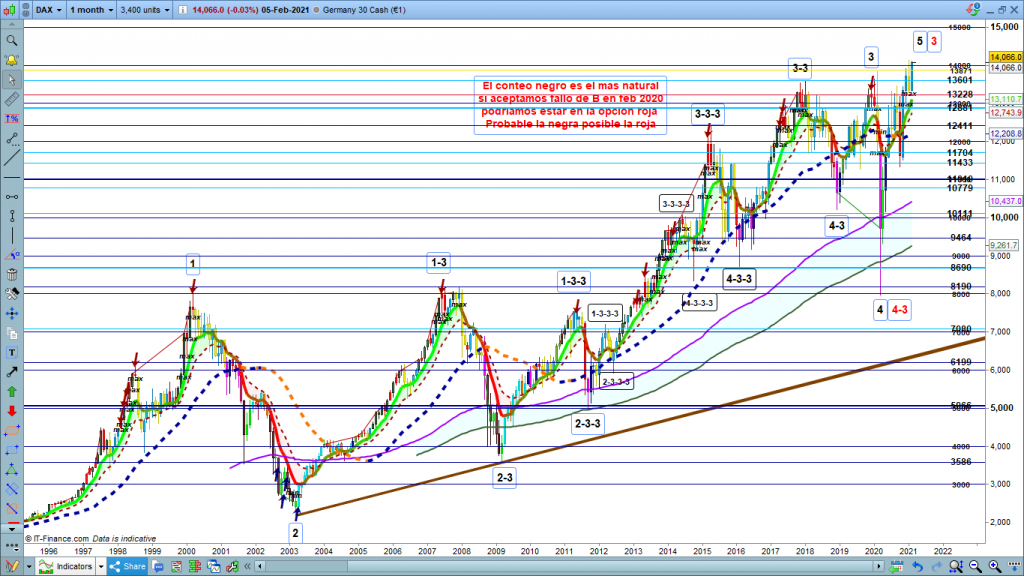Choose the red down arrow tool

[11, 410]
